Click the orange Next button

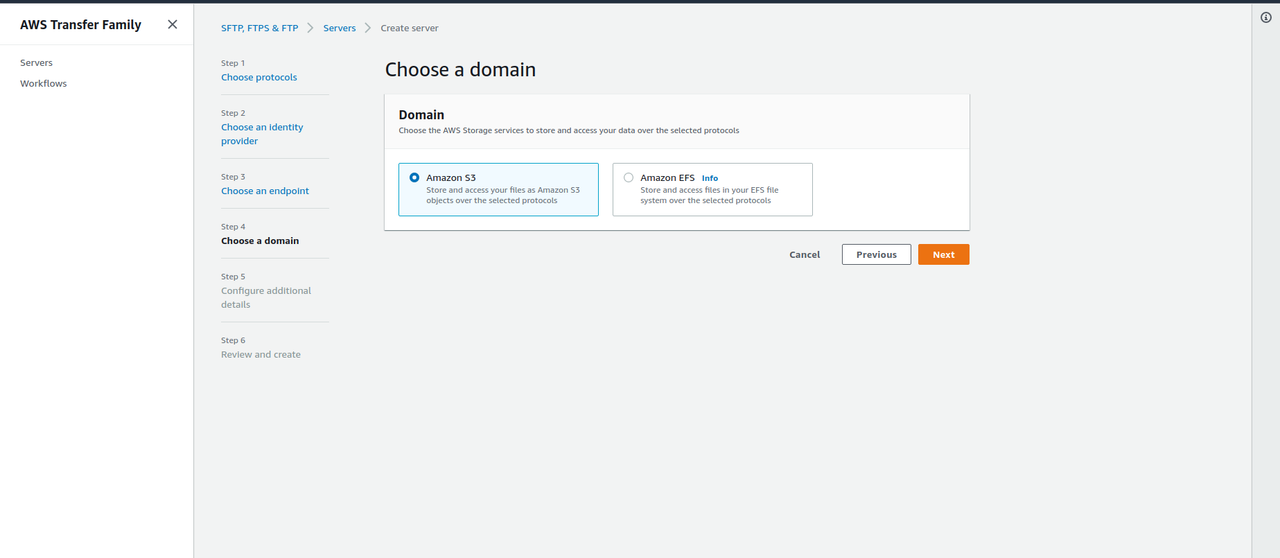tap(943, 255)
